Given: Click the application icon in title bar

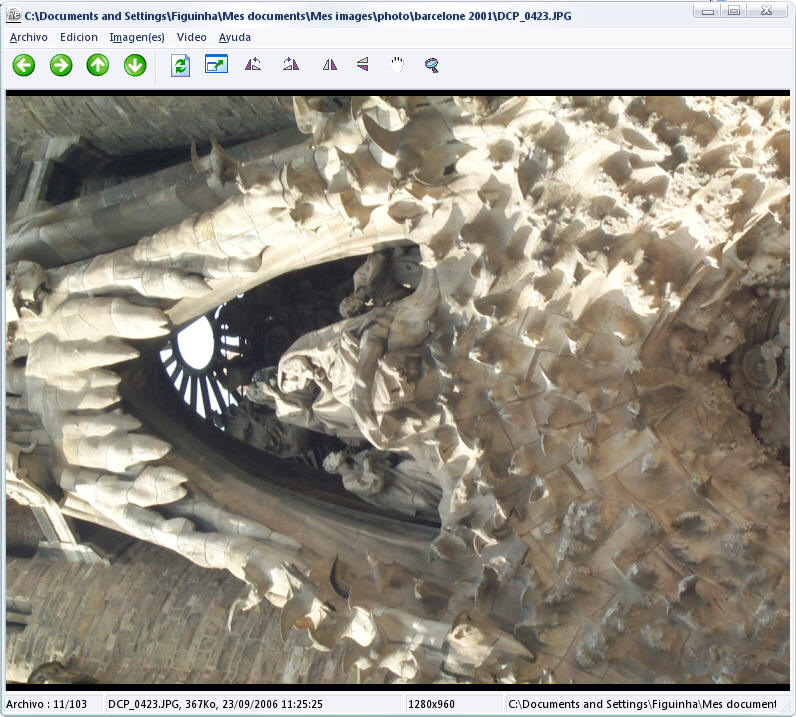Looking at the screenshot, I should pyautogui.click(x=14, y=15).
